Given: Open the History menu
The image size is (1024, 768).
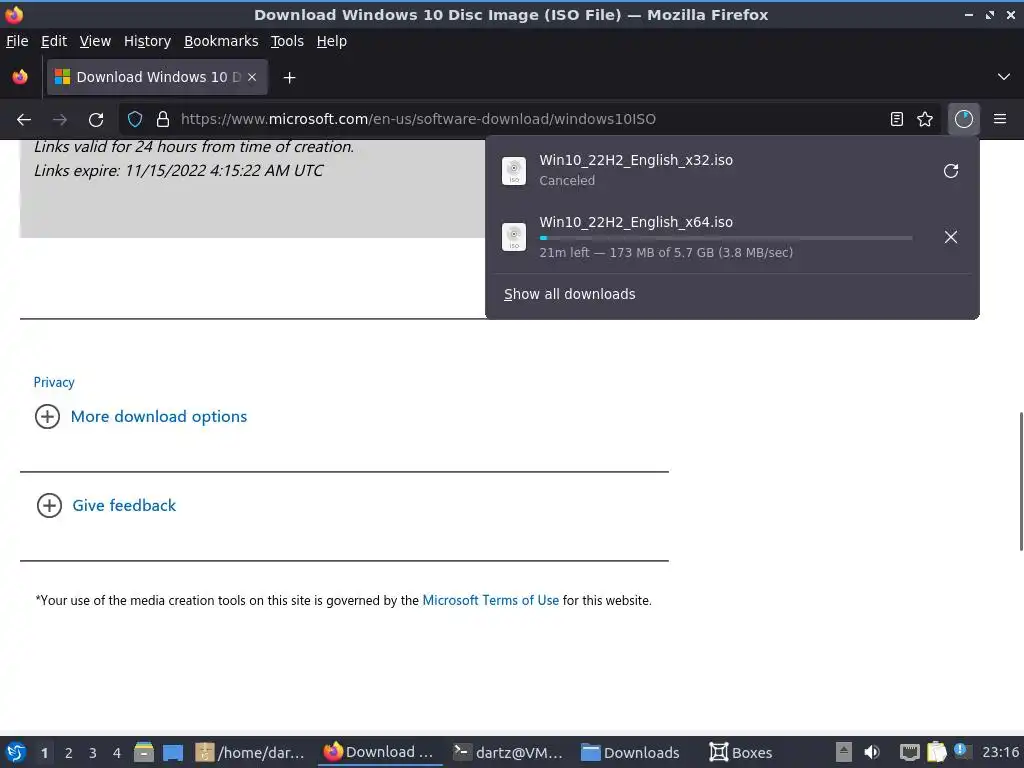Looking at the screenshot, I should [148, 41].
